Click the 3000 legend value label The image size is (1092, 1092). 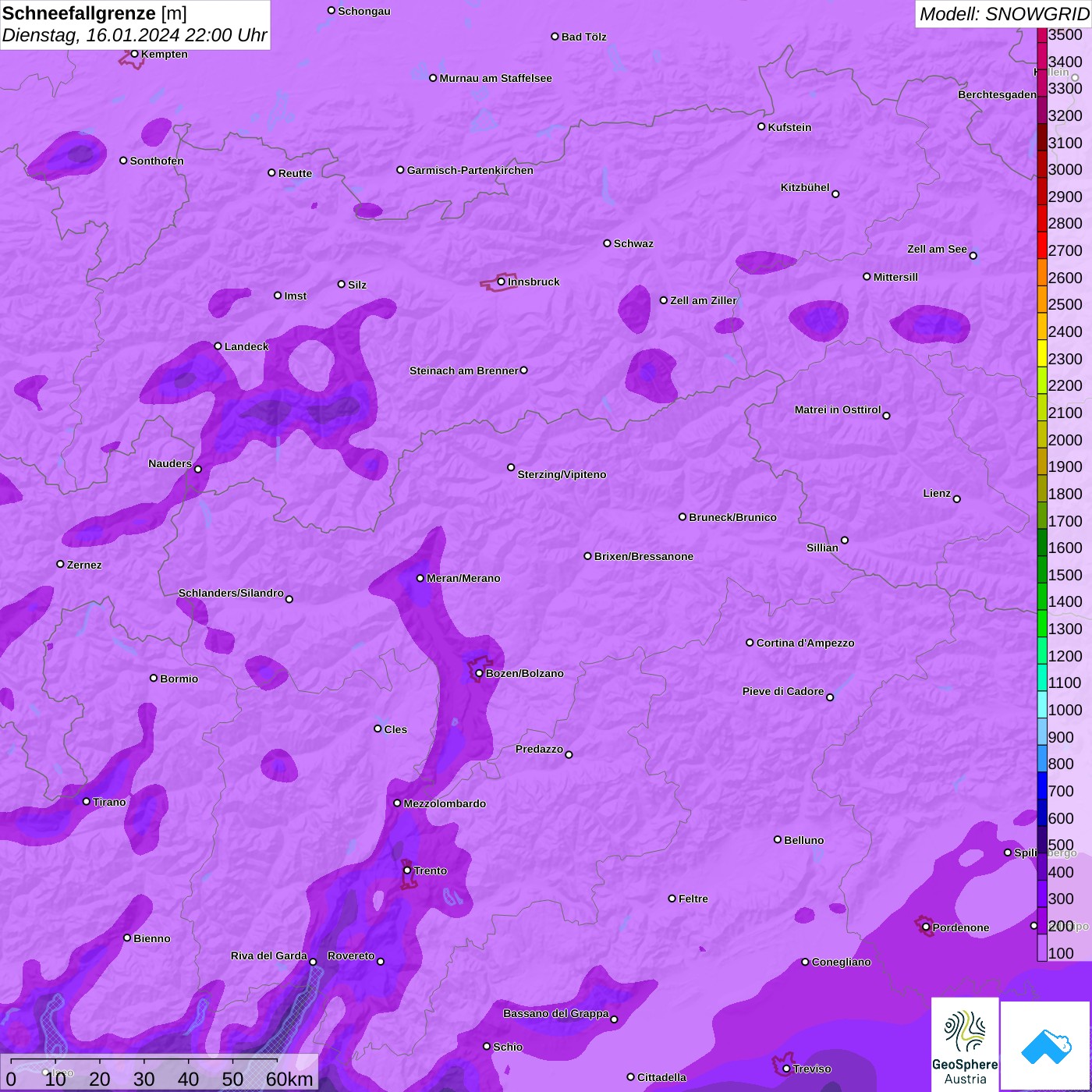click(x=1065, y=169)
